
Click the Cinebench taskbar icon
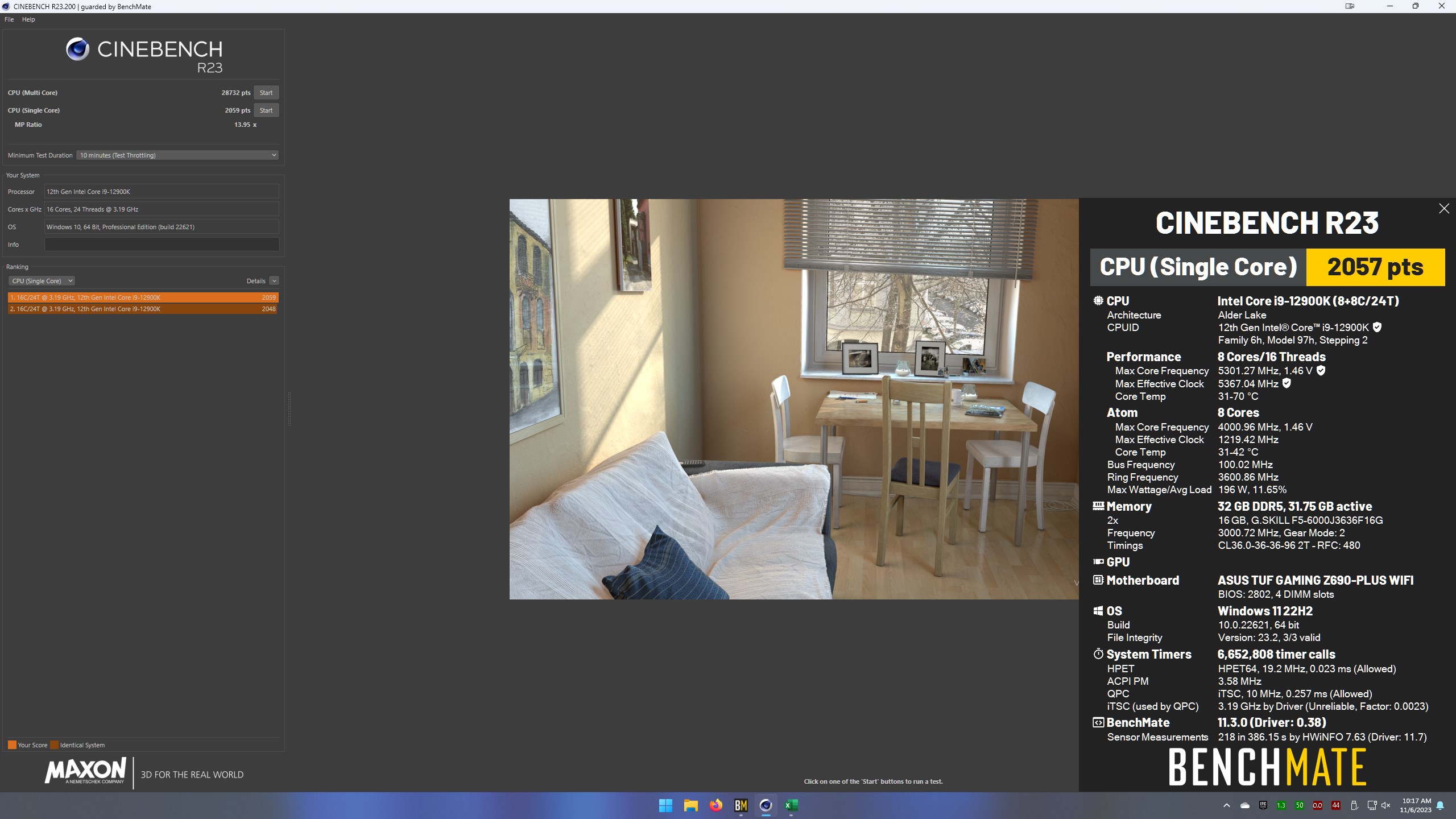(x=766, y=805)
